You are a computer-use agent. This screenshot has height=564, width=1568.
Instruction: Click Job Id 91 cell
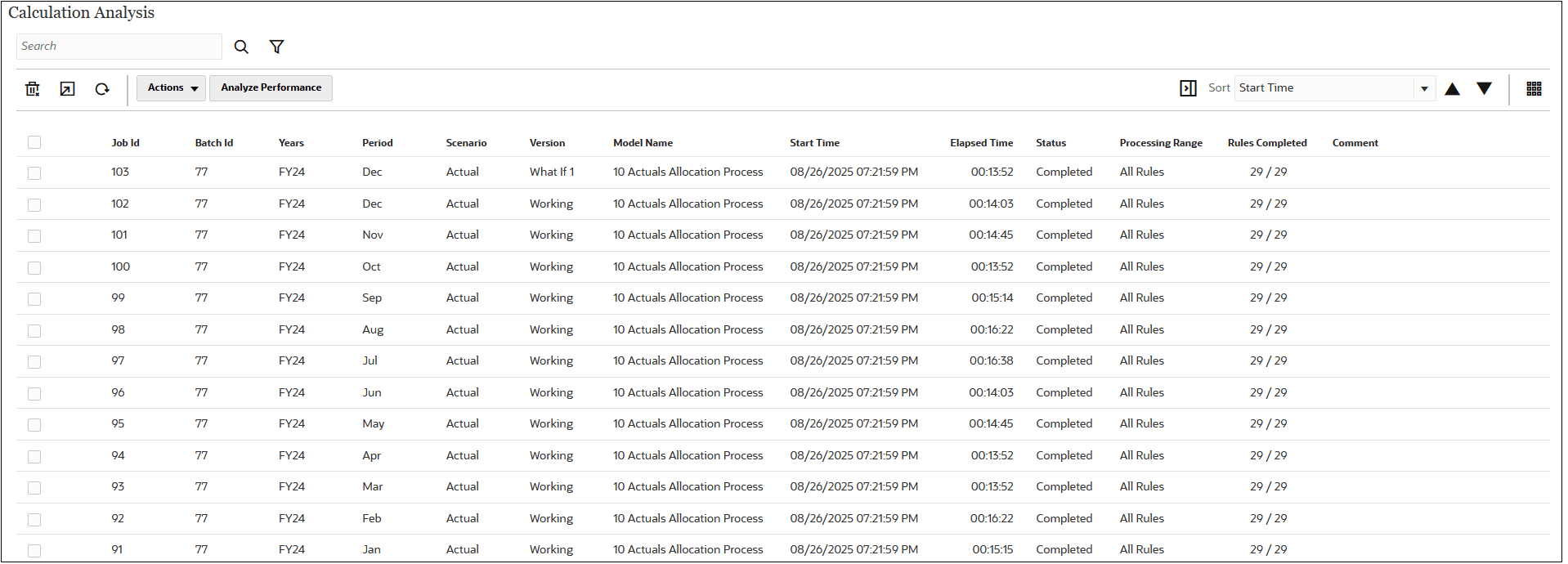tap(117, 550)
